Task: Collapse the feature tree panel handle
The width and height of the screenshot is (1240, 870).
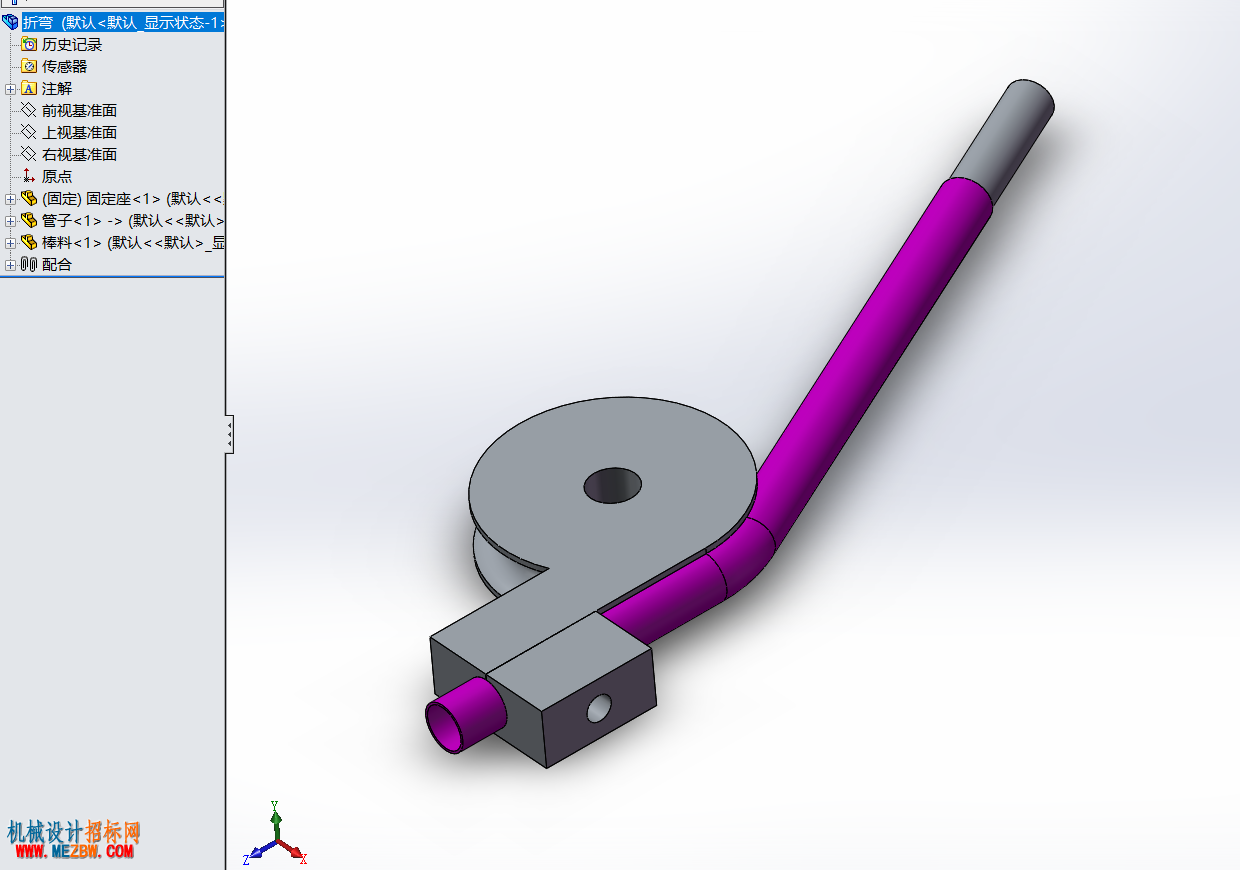Action: (230, 434)
